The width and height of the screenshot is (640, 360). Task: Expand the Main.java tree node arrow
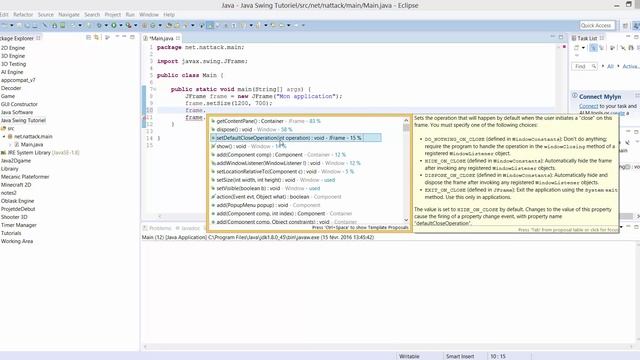click(10, 144)
